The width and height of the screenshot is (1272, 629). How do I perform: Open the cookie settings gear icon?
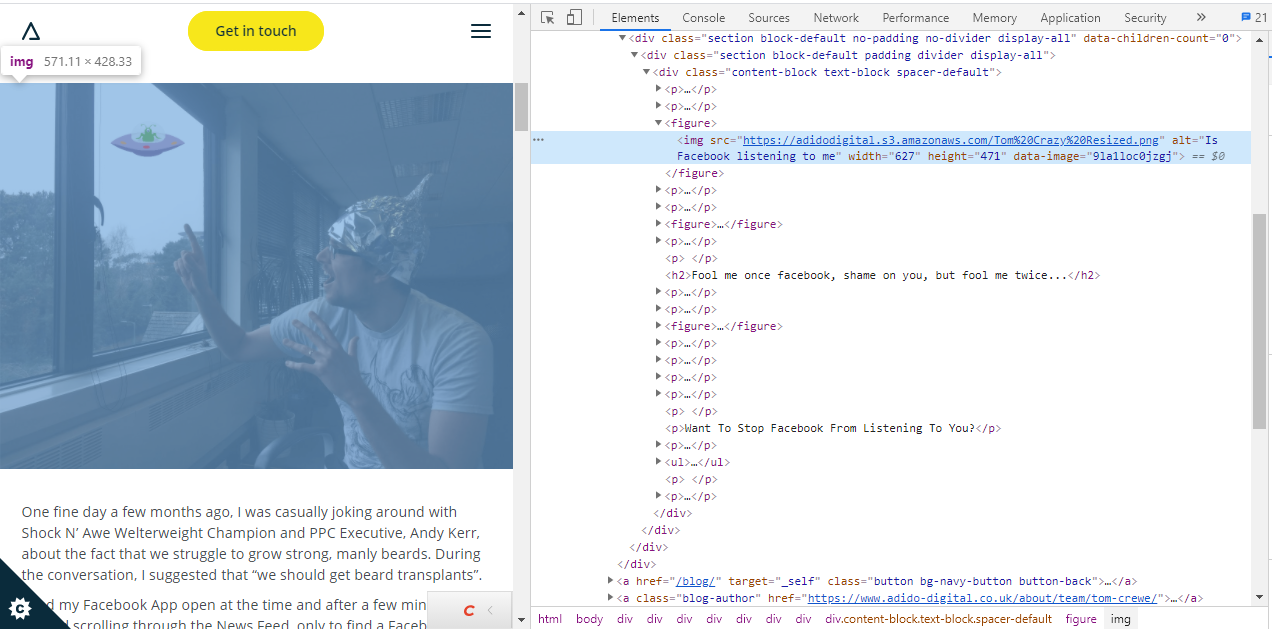point(18,607)
